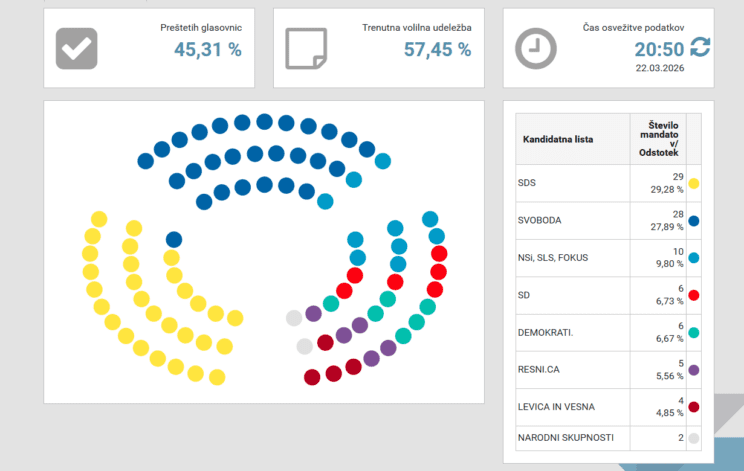
Task: Click the checkmark icon for counted ballots
Action: coord(76,47)
